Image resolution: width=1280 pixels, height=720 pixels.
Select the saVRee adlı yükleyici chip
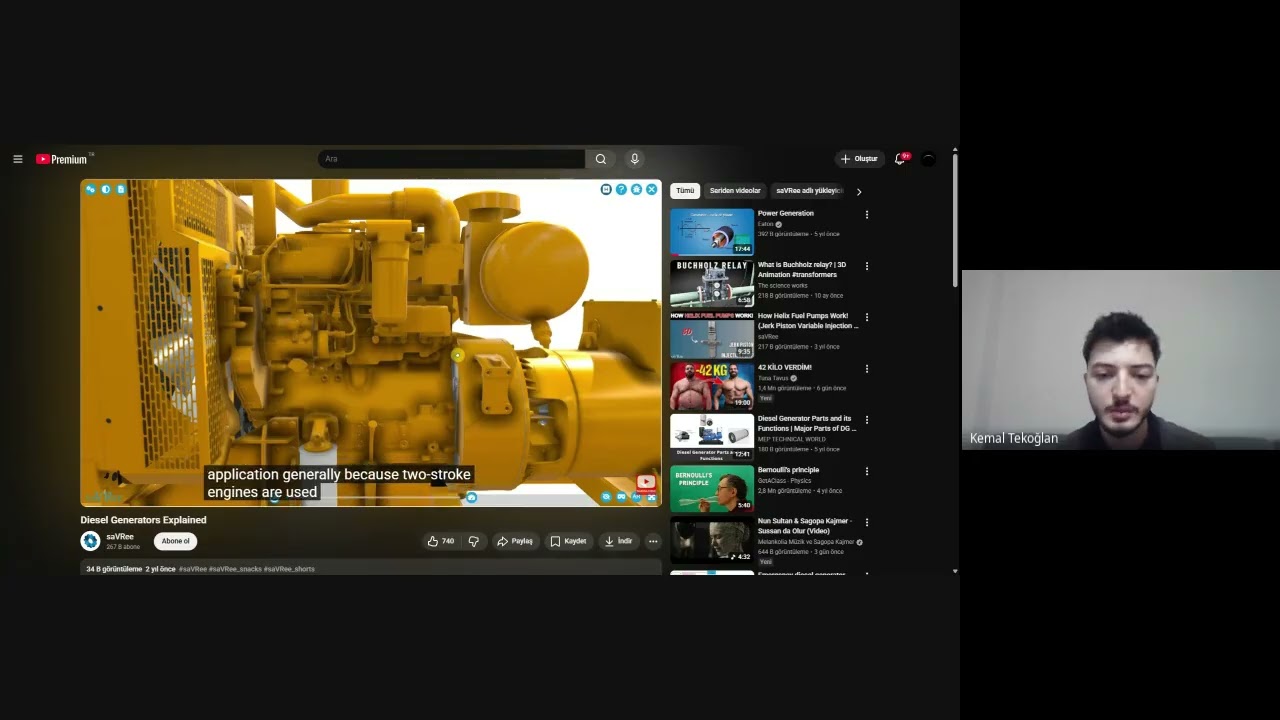809,190
